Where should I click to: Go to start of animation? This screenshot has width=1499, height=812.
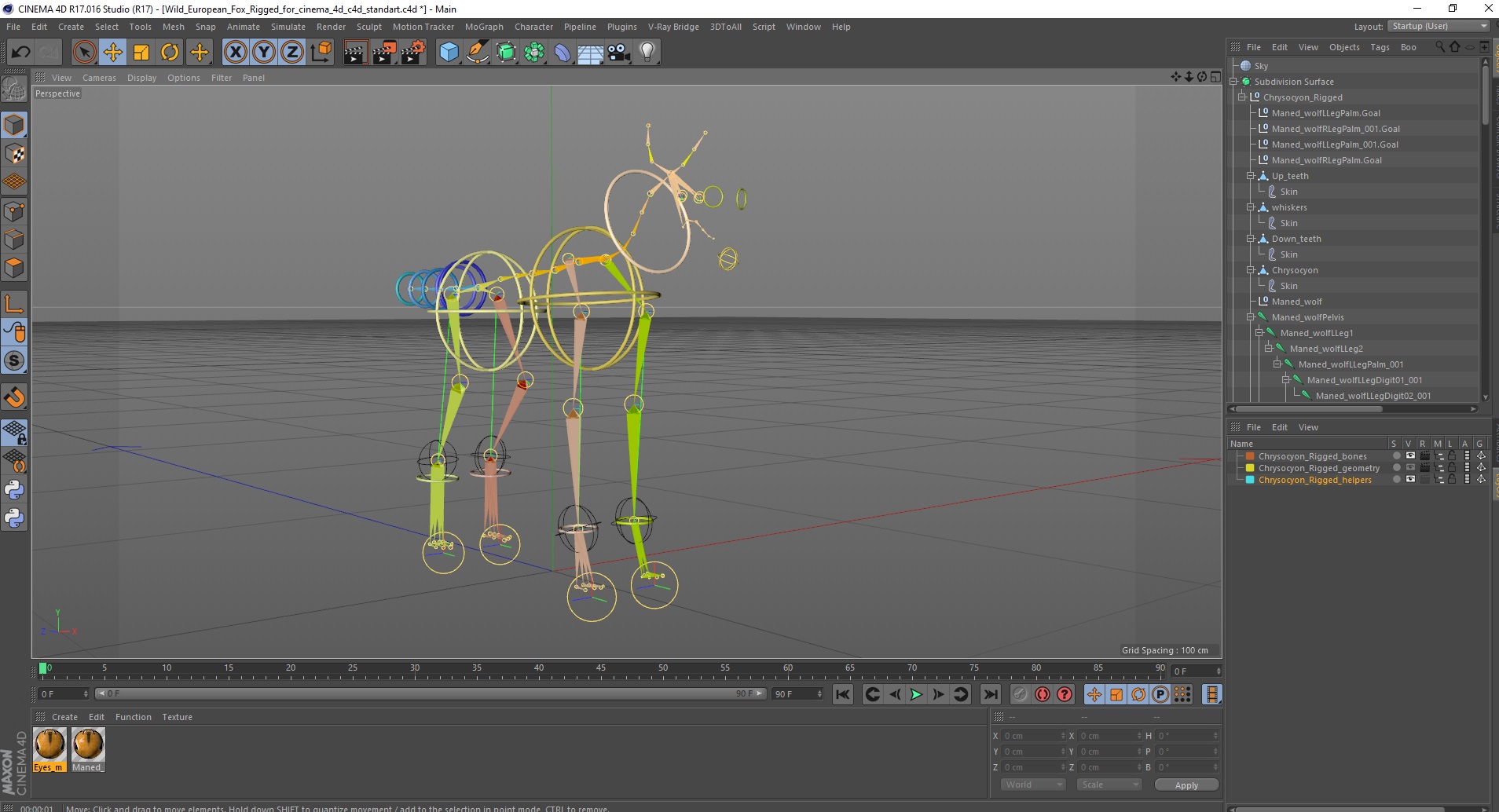click(x=843, y=694)
